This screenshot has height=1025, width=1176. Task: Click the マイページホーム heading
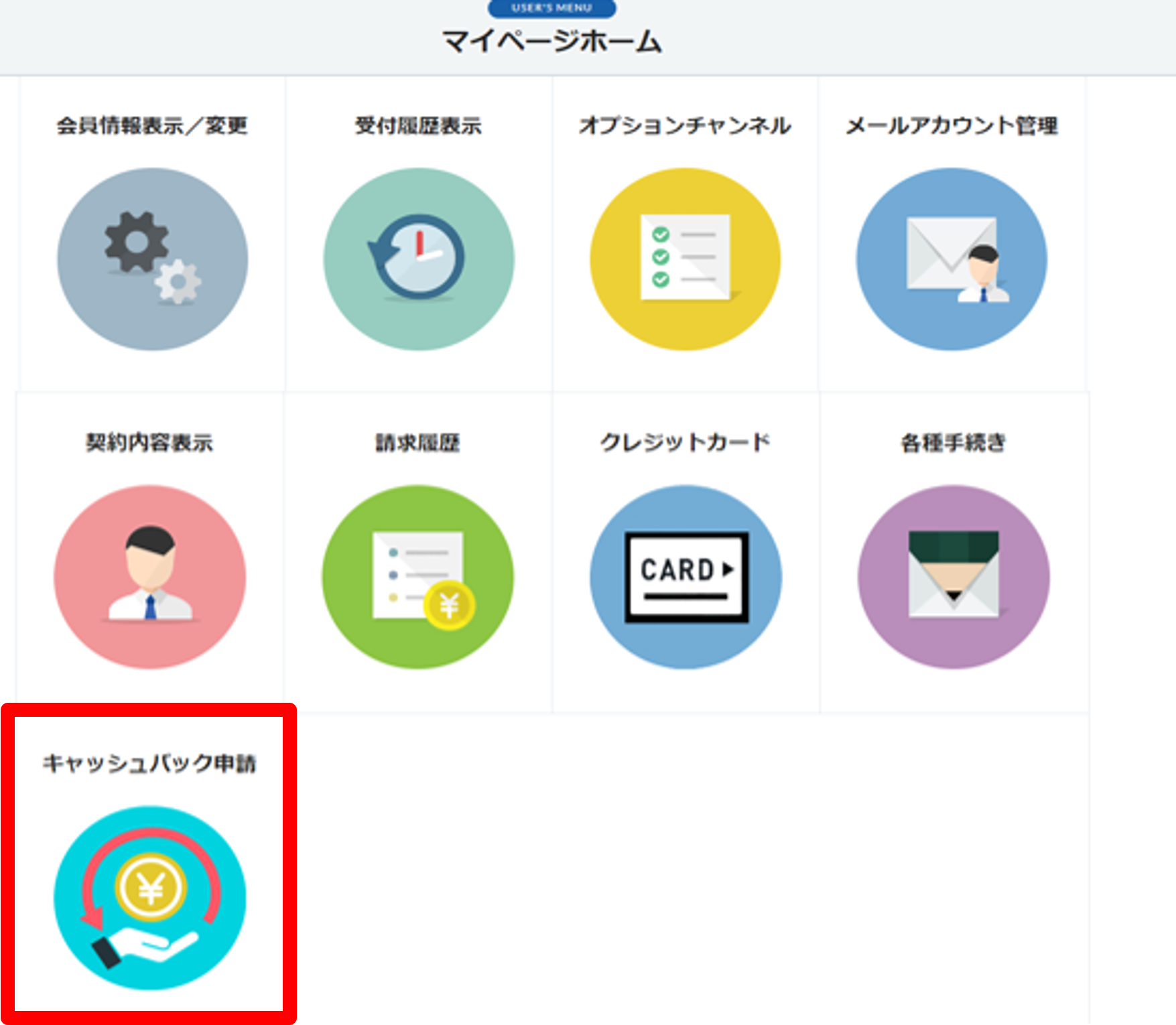pyautogui.click(x=551, y=40)
